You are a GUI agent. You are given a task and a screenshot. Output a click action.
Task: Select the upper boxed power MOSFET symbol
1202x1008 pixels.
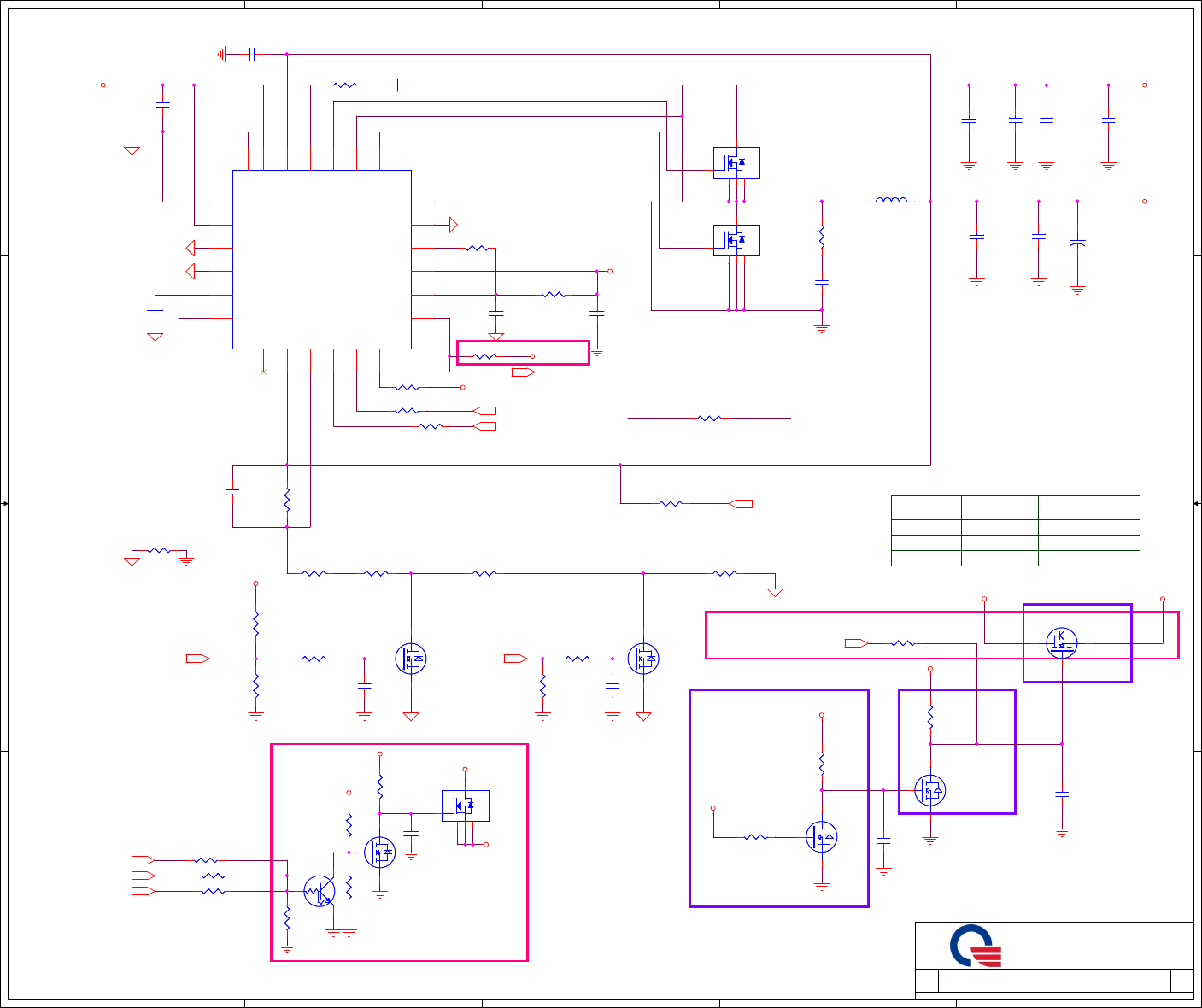pos(736,162)
